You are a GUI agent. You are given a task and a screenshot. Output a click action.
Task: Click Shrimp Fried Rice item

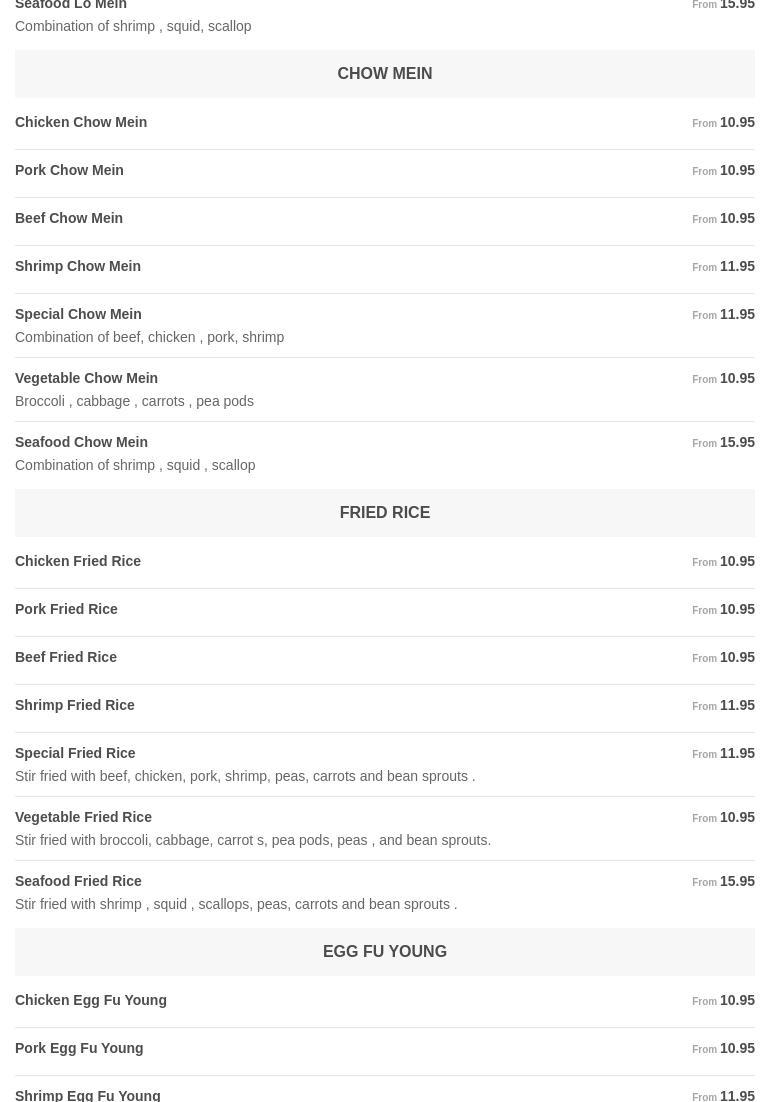coord(75,705)
